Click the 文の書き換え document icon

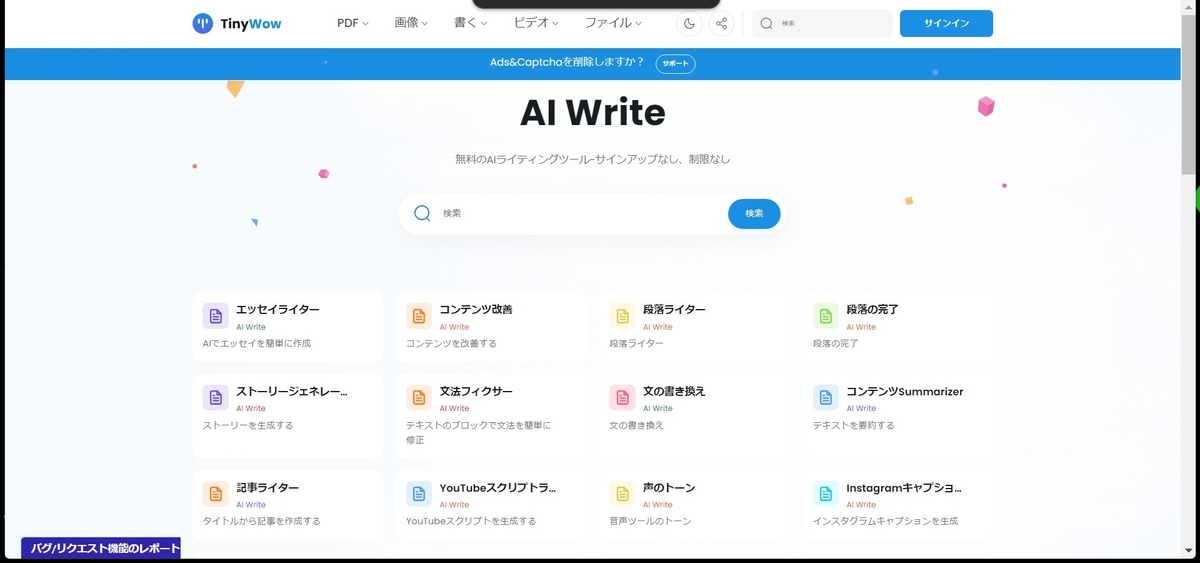point(622,397)
